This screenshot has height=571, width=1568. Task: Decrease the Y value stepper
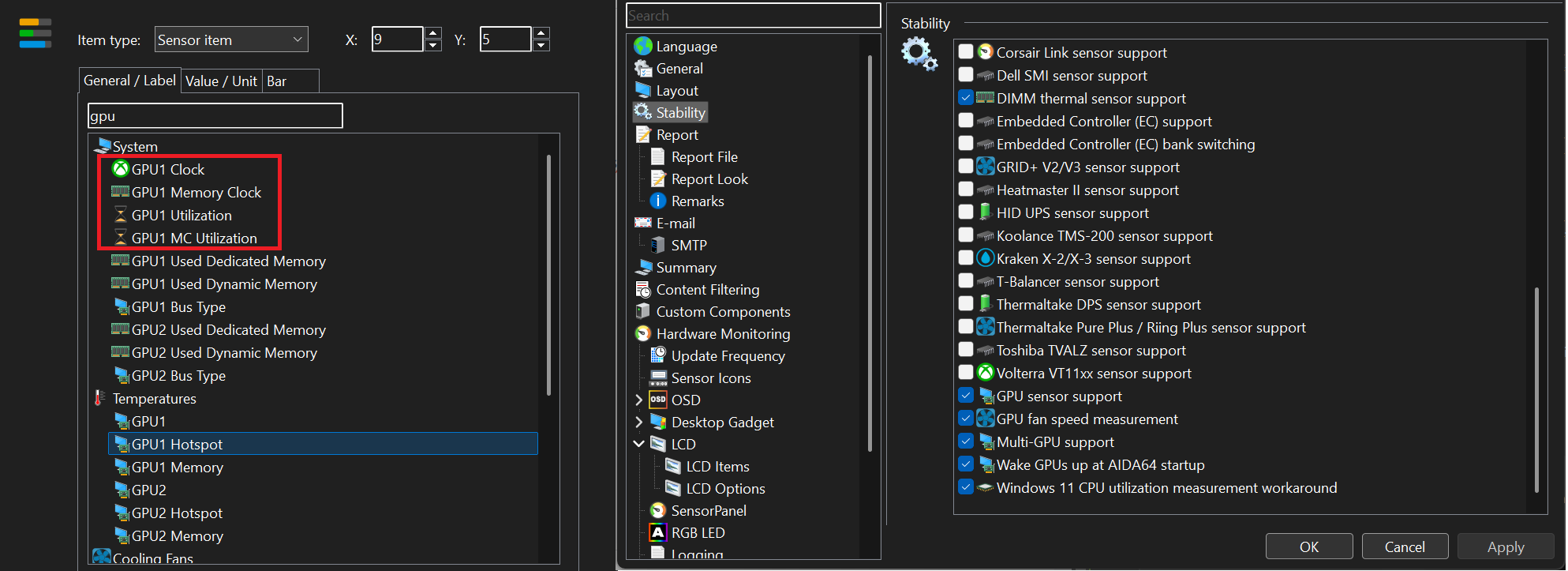point(541,45)
